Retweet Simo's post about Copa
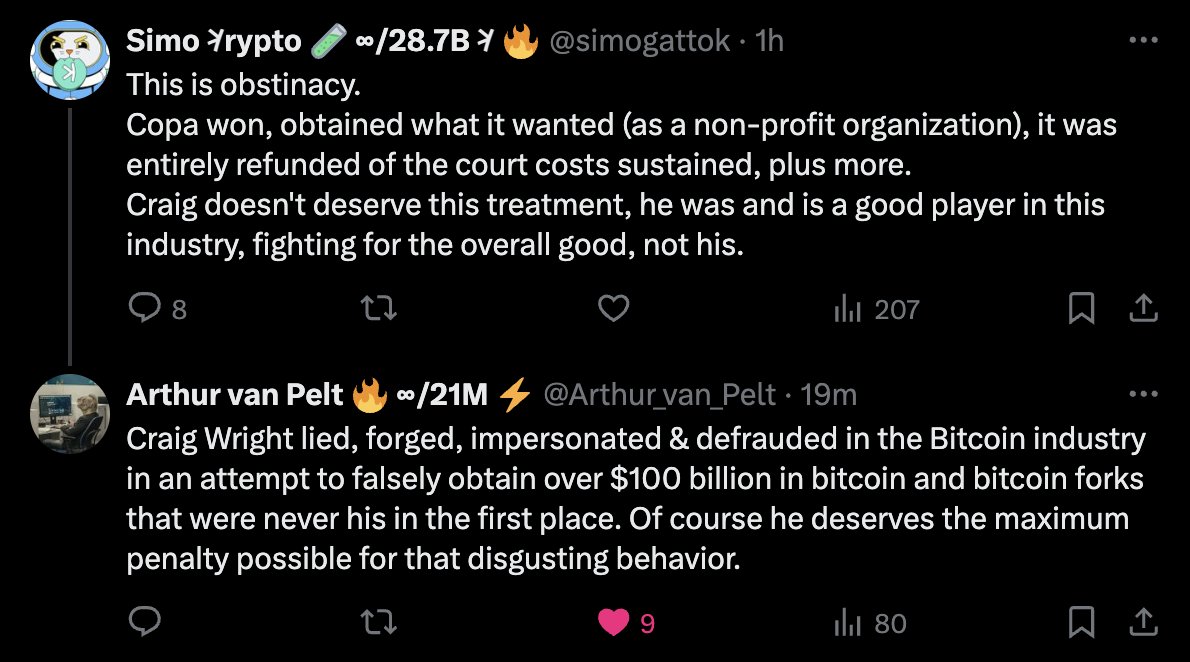The height and width of the screenshot is (662, 1190). (380, 309)
